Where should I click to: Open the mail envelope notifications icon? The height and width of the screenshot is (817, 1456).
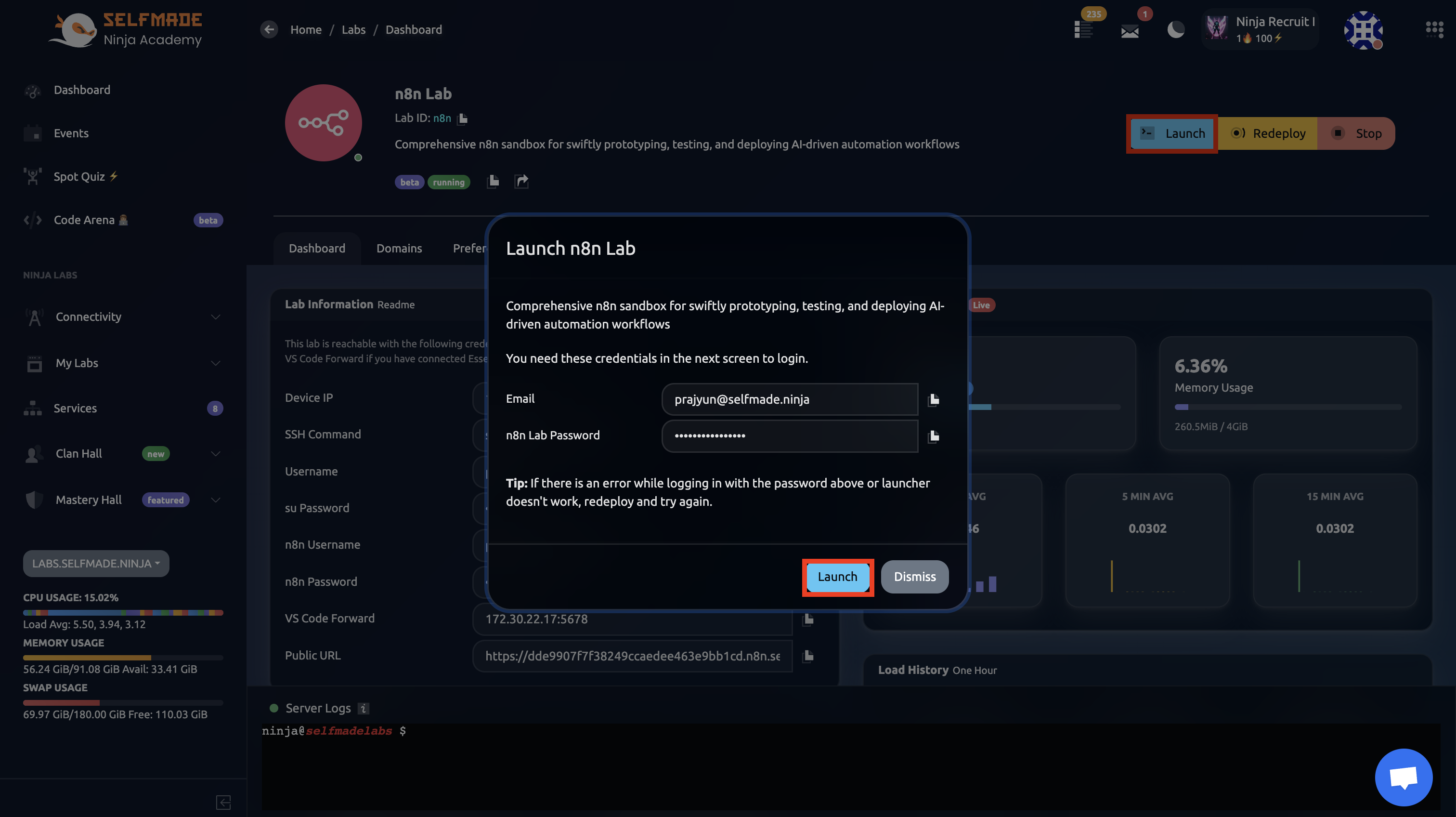[x=1130, y=31]
